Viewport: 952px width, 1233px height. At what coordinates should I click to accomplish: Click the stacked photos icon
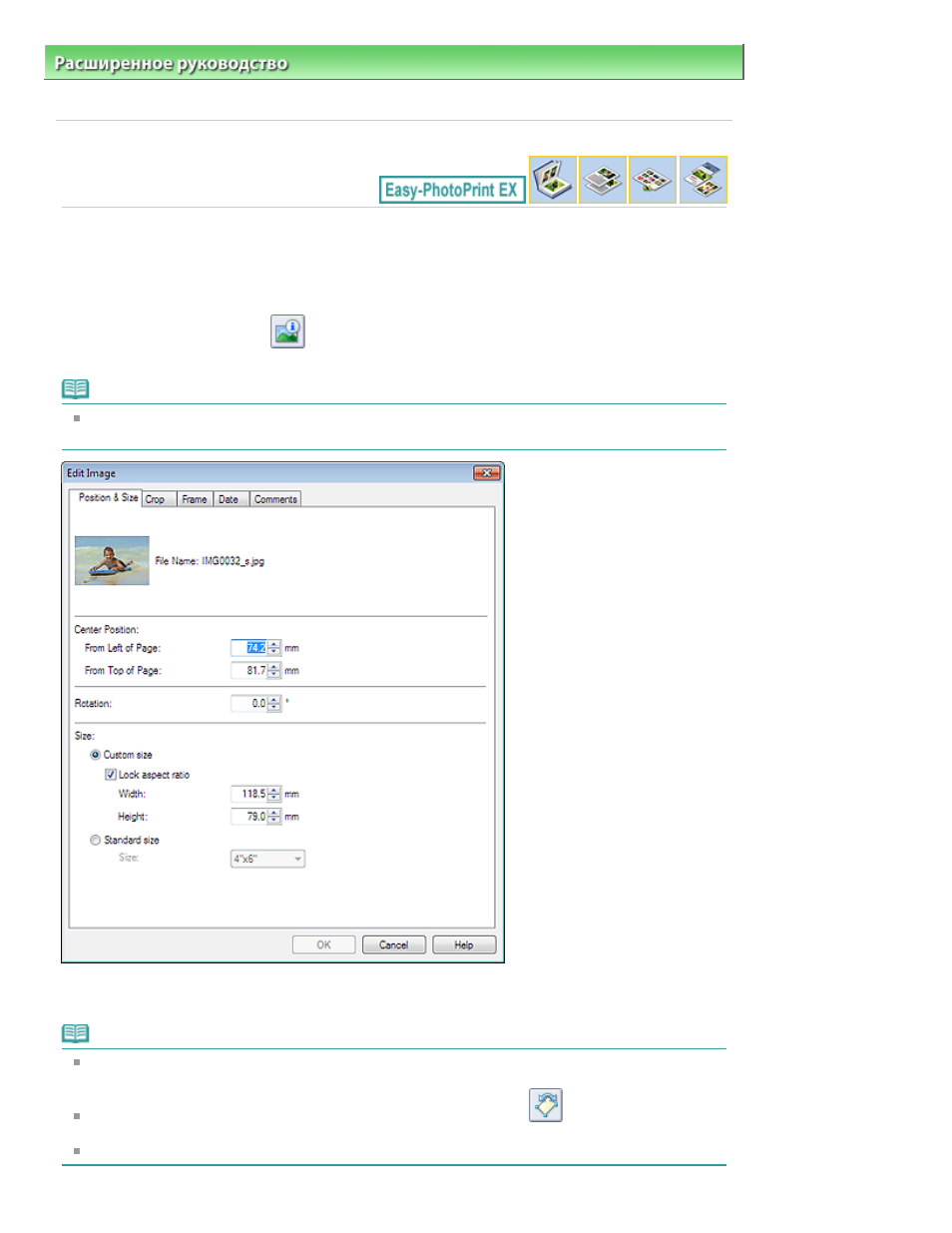603,180
